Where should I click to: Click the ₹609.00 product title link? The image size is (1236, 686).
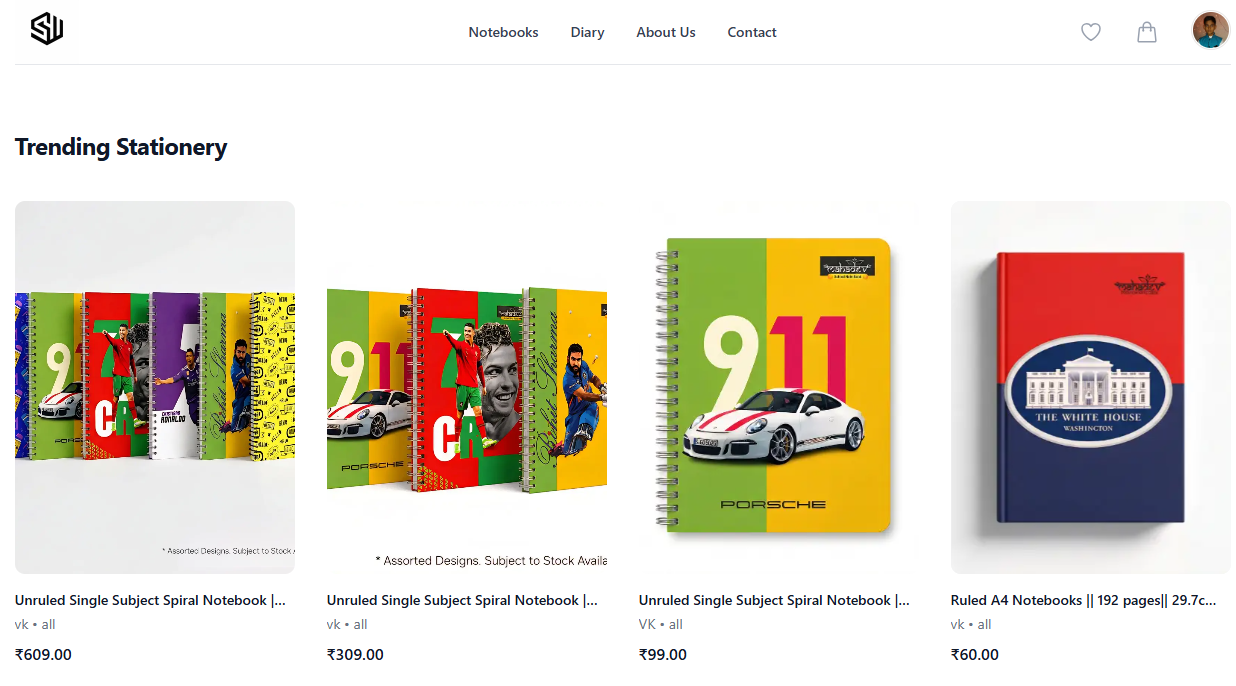tap(150, 600)
